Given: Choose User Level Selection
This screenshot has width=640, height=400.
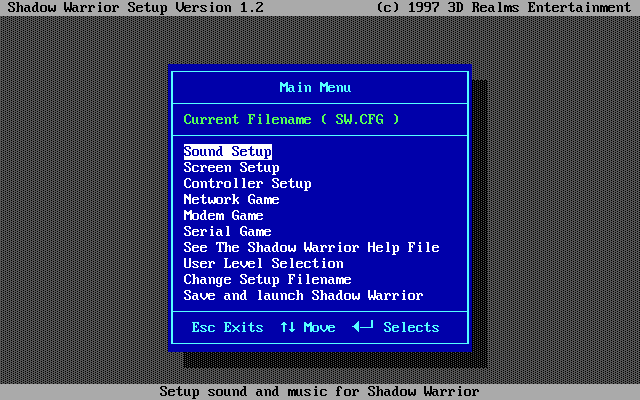Looking at the screenshot, I should pyautogui.click(x=263, y=264).
